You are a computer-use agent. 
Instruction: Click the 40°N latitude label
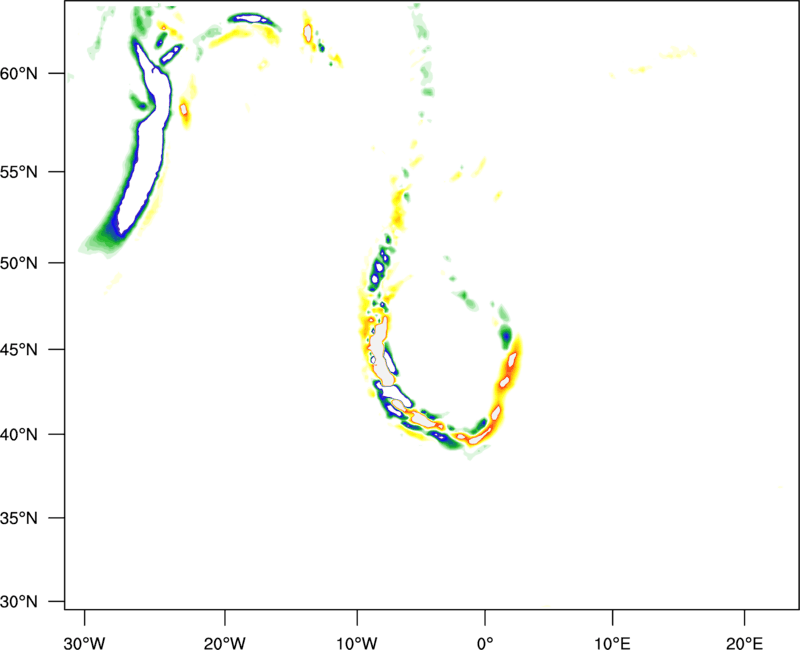click(19, 435)
